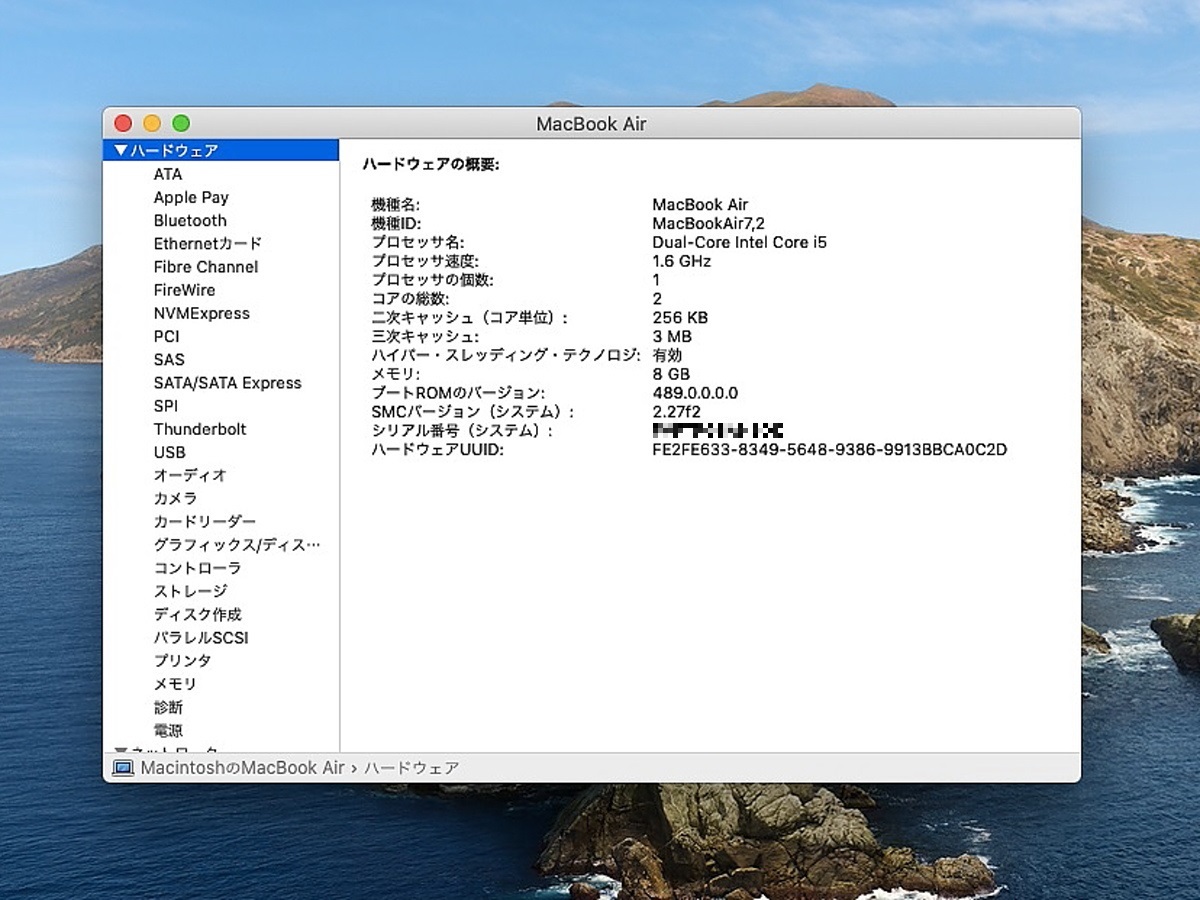Click the ハードウェアの概要 heading
1200x900 pixels.
point(430,164)
